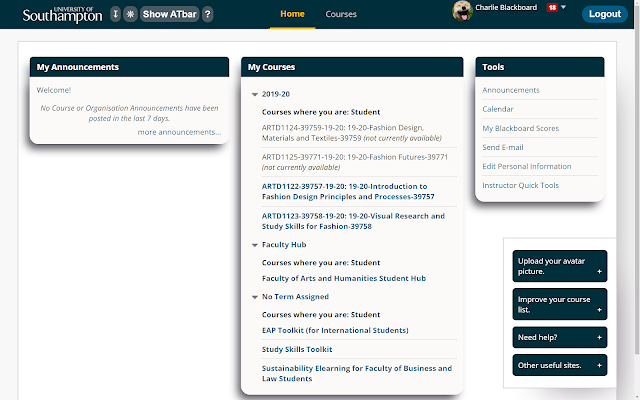Expand Improve your course list panel
This screenshot has width=640, height=400.
click(x=560, y=304)
